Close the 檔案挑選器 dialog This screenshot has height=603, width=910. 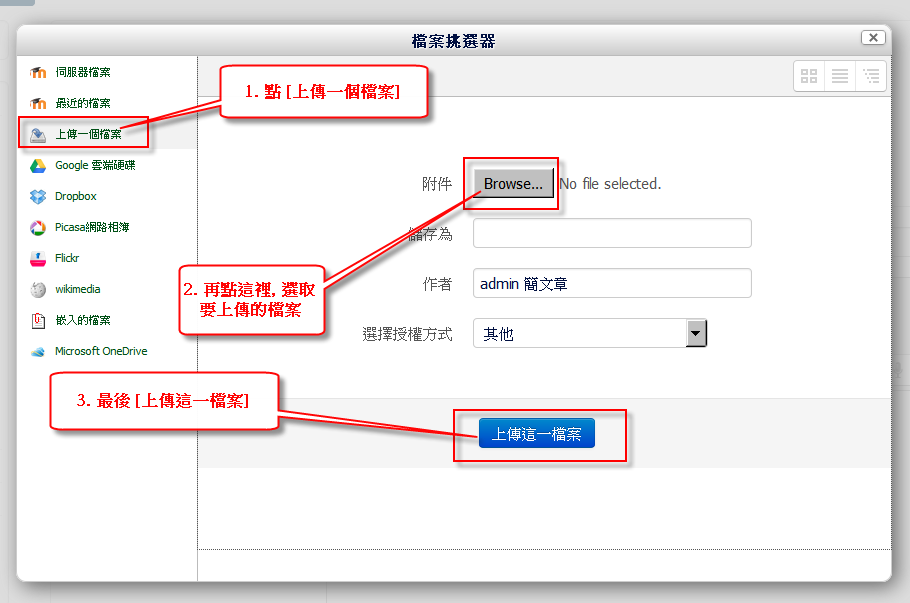(x=873, y=37)
